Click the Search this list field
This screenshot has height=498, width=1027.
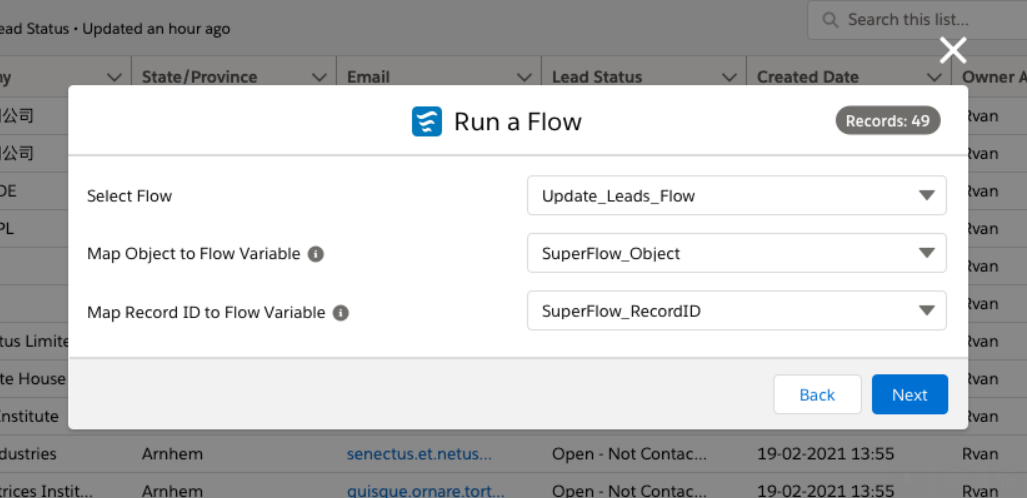point(917,20)
